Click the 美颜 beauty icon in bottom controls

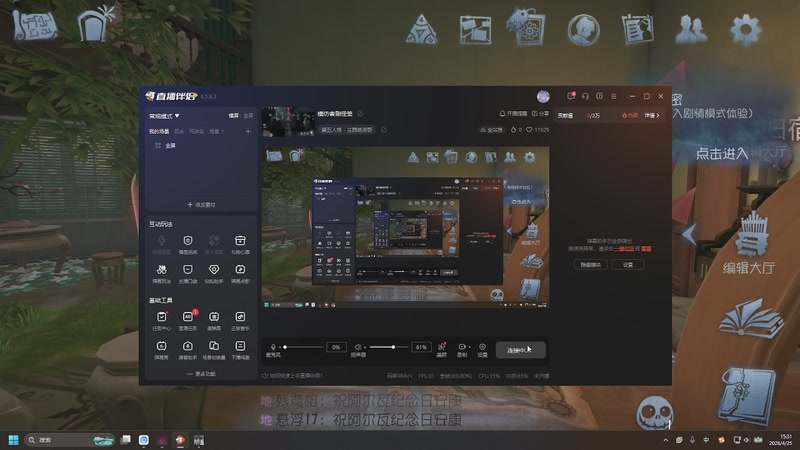[x=442, y=347]
